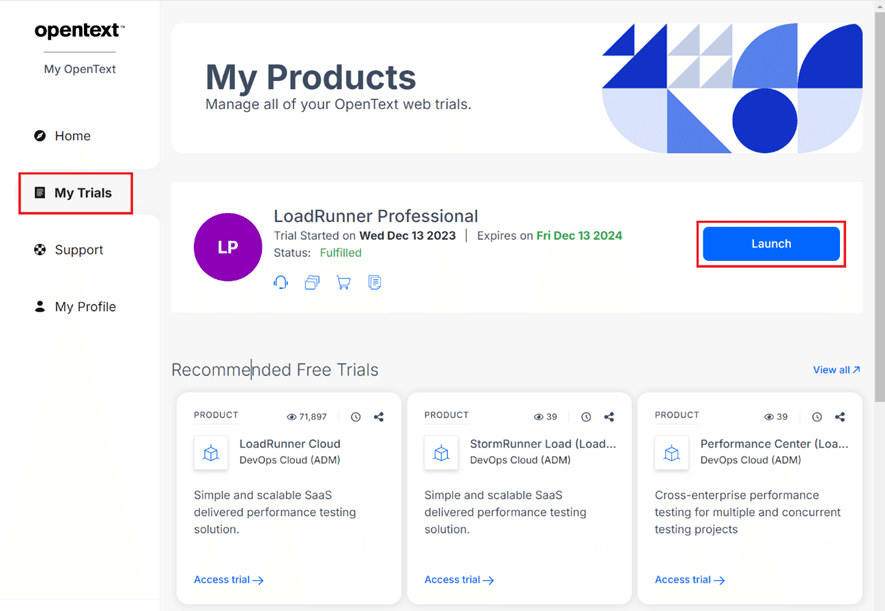This screenshot has height=611, width=885.
Task: Launch LoadRunner Professional trial
Action: pyautogui.click(x=771, y=244)
